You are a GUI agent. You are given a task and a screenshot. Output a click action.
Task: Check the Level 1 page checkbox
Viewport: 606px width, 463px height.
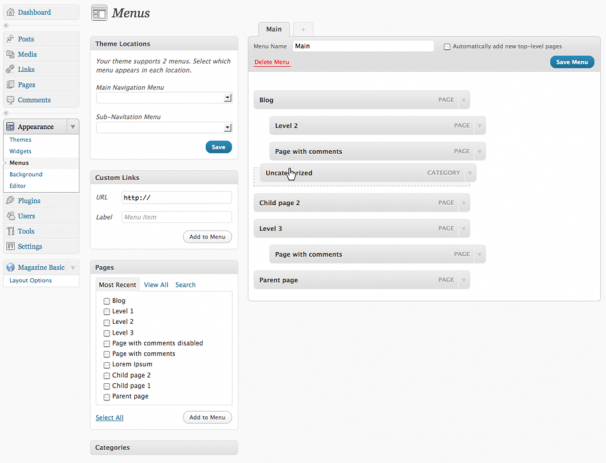107,312
